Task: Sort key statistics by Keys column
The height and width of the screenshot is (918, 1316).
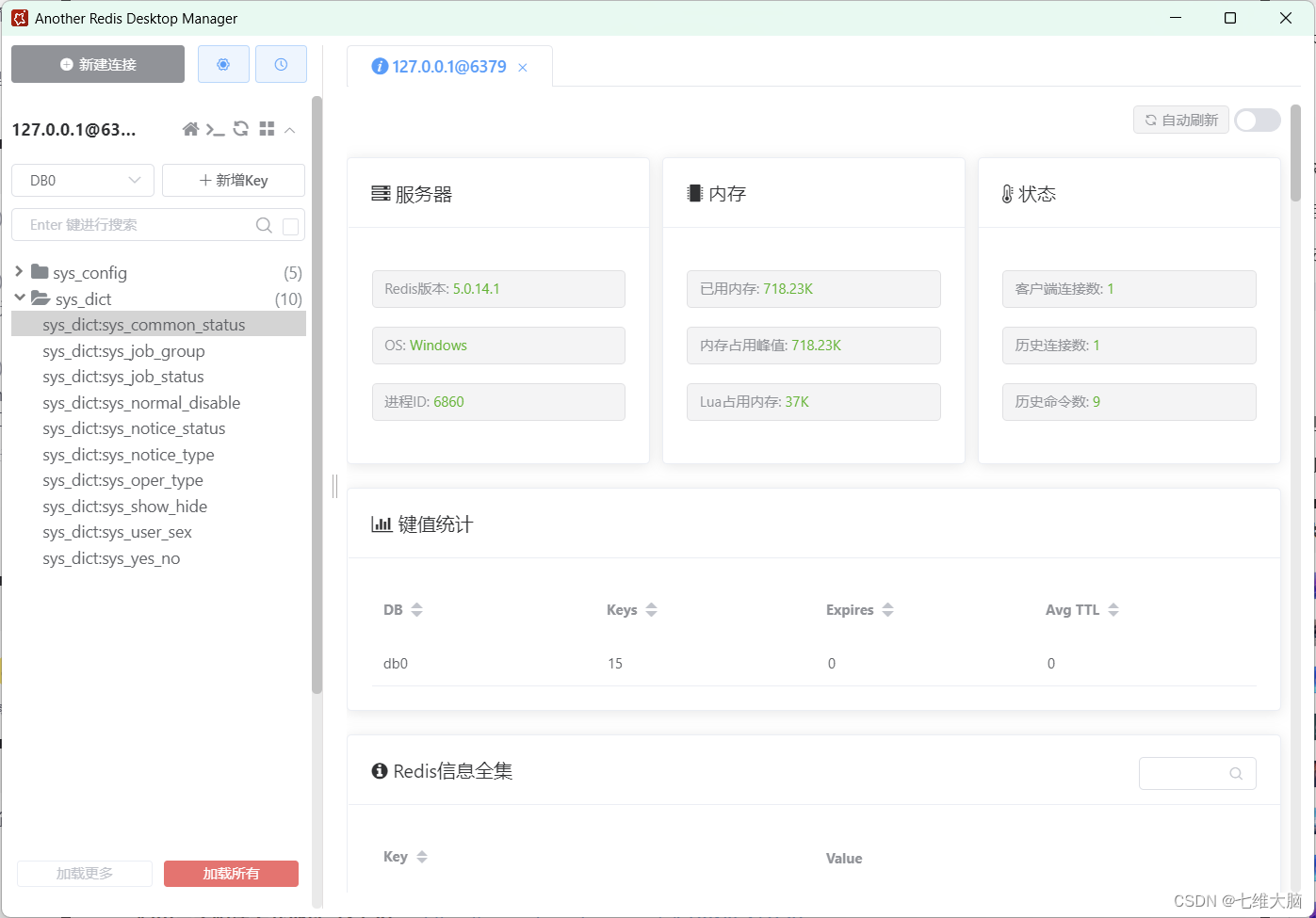Action: (651, 610)
